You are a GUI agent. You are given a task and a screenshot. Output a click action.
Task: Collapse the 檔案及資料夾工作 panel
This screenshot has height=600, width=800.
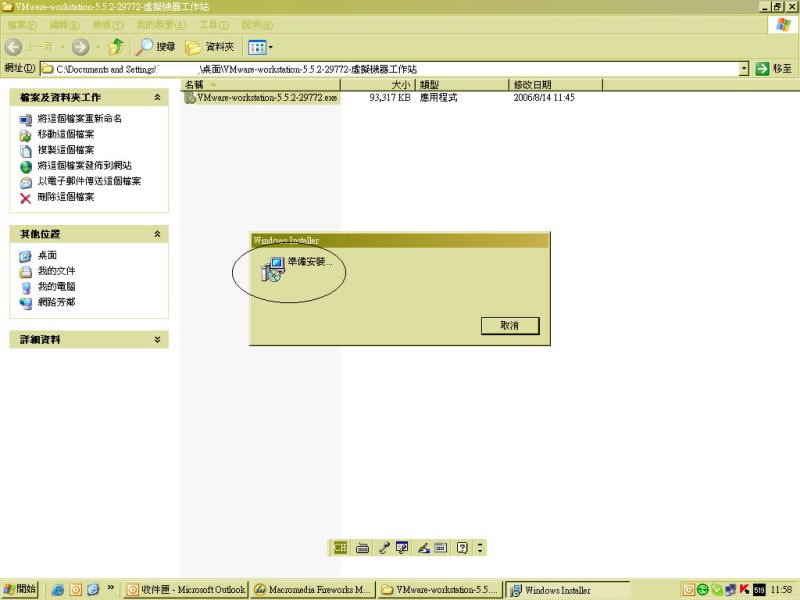click(157, 97)
